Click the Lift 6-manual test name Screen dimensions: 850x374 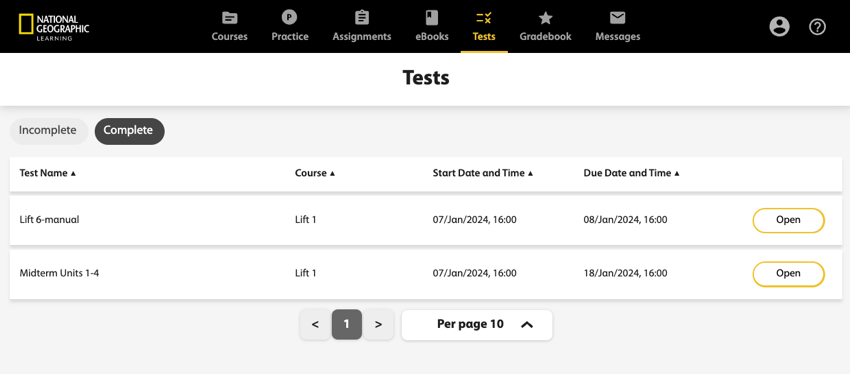[49, 220]
